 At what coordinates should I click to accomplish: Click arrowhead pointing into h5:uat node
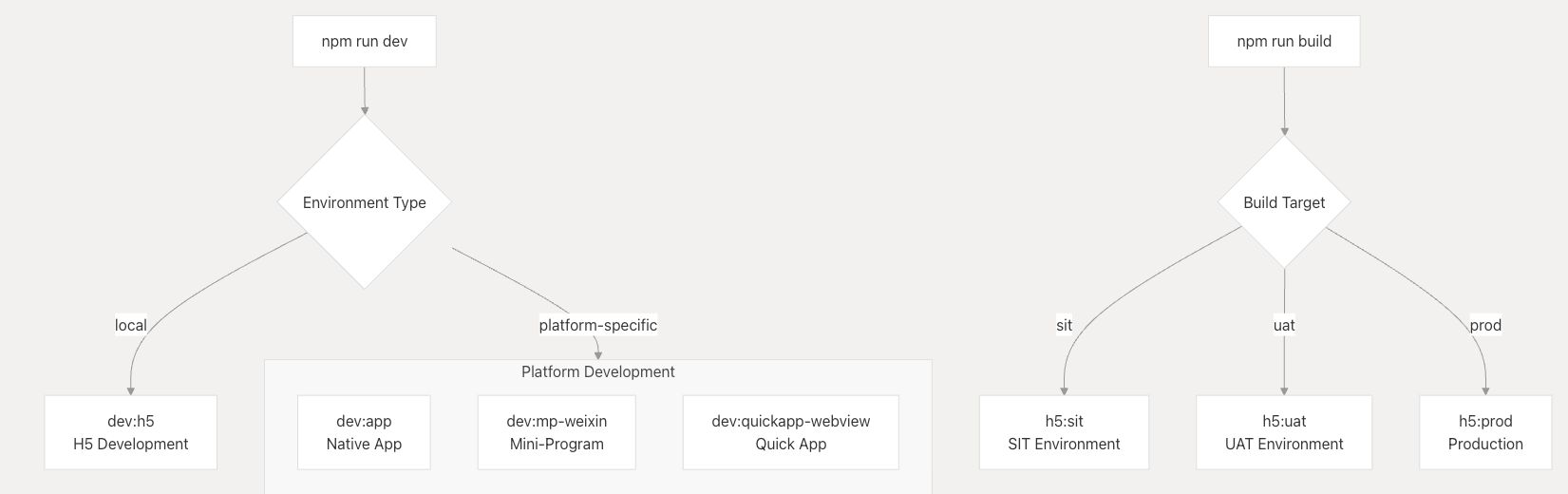click(1284, 390)
